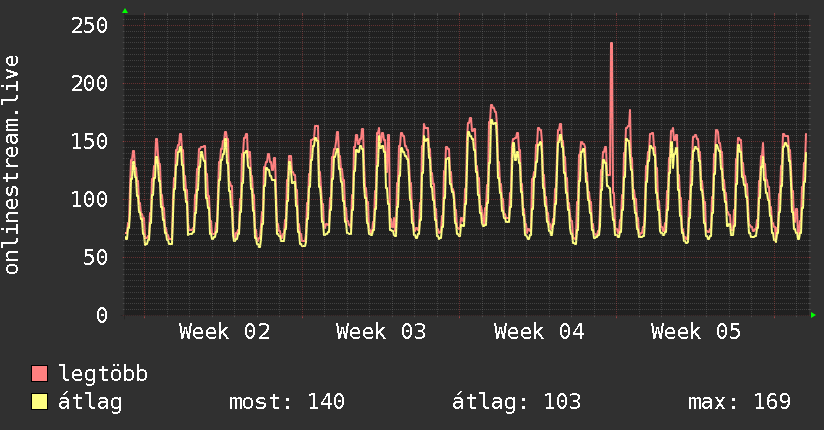The width and height of the screenshot is (824, 430).
Task: Click the green arrow at x-axis right end
Action: tap(813, 315)
